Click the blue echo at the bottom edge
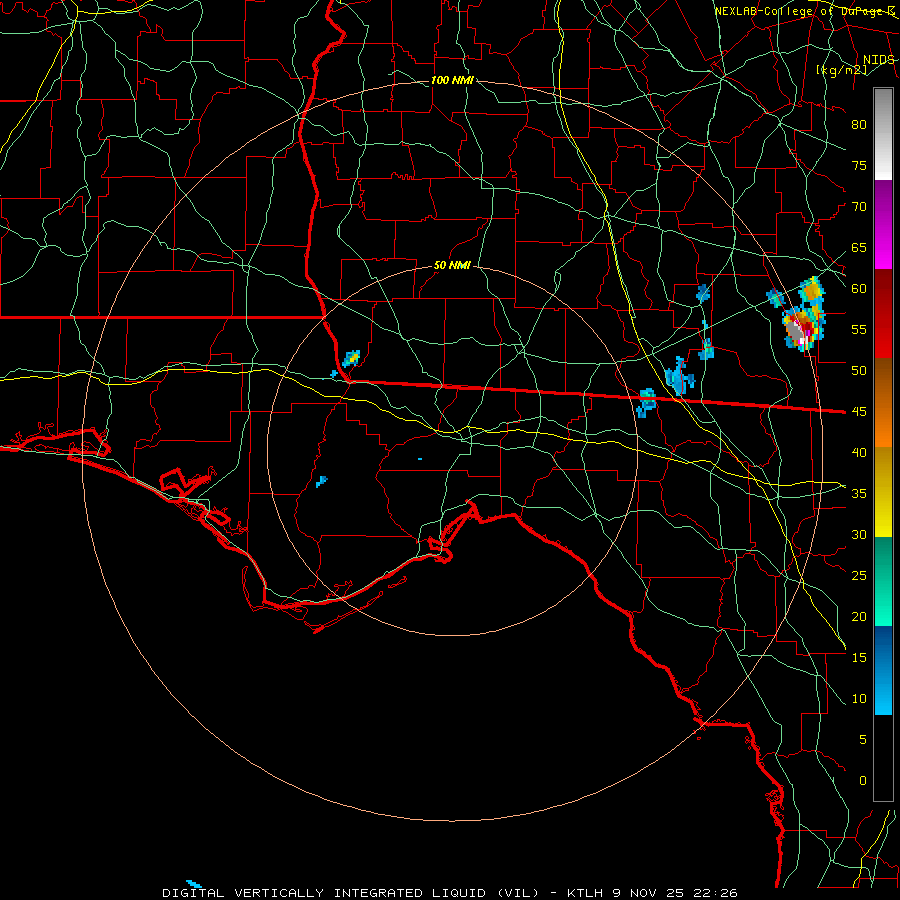 point(194,883)
